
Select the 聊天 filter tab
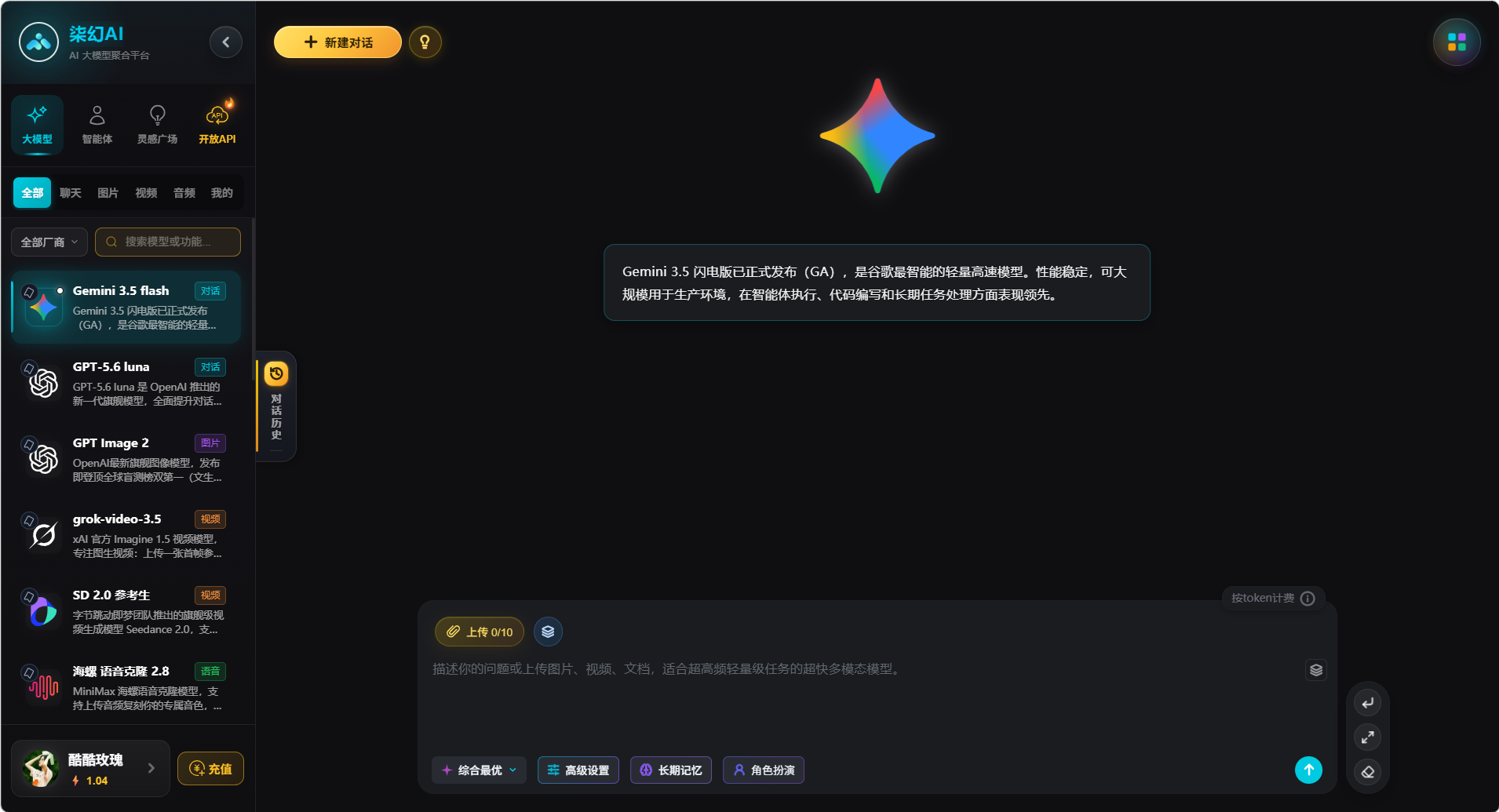[70, 193]
